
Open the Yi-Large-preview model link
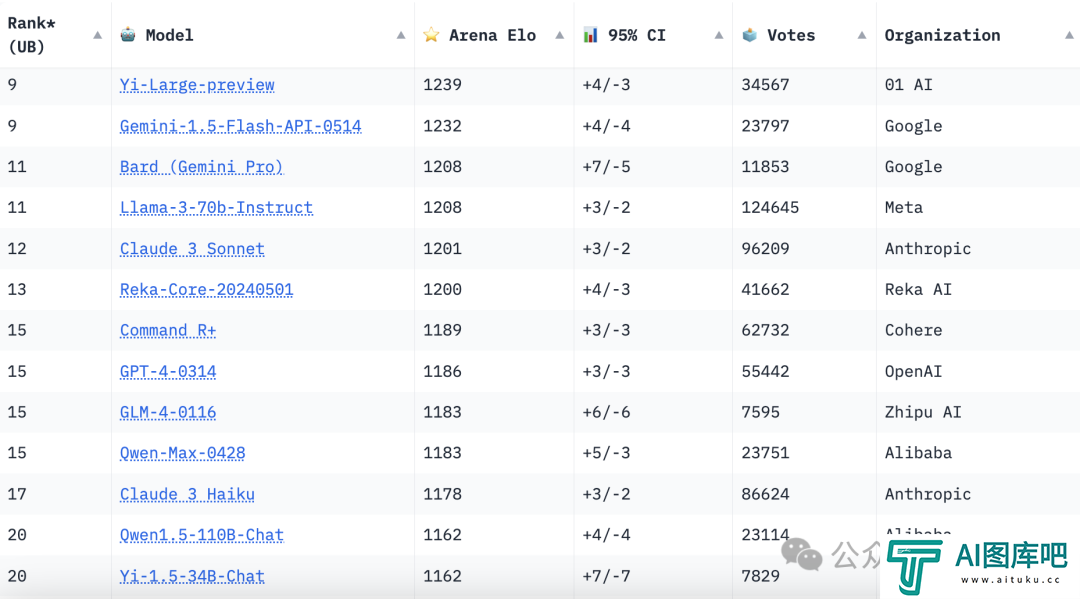197,85
